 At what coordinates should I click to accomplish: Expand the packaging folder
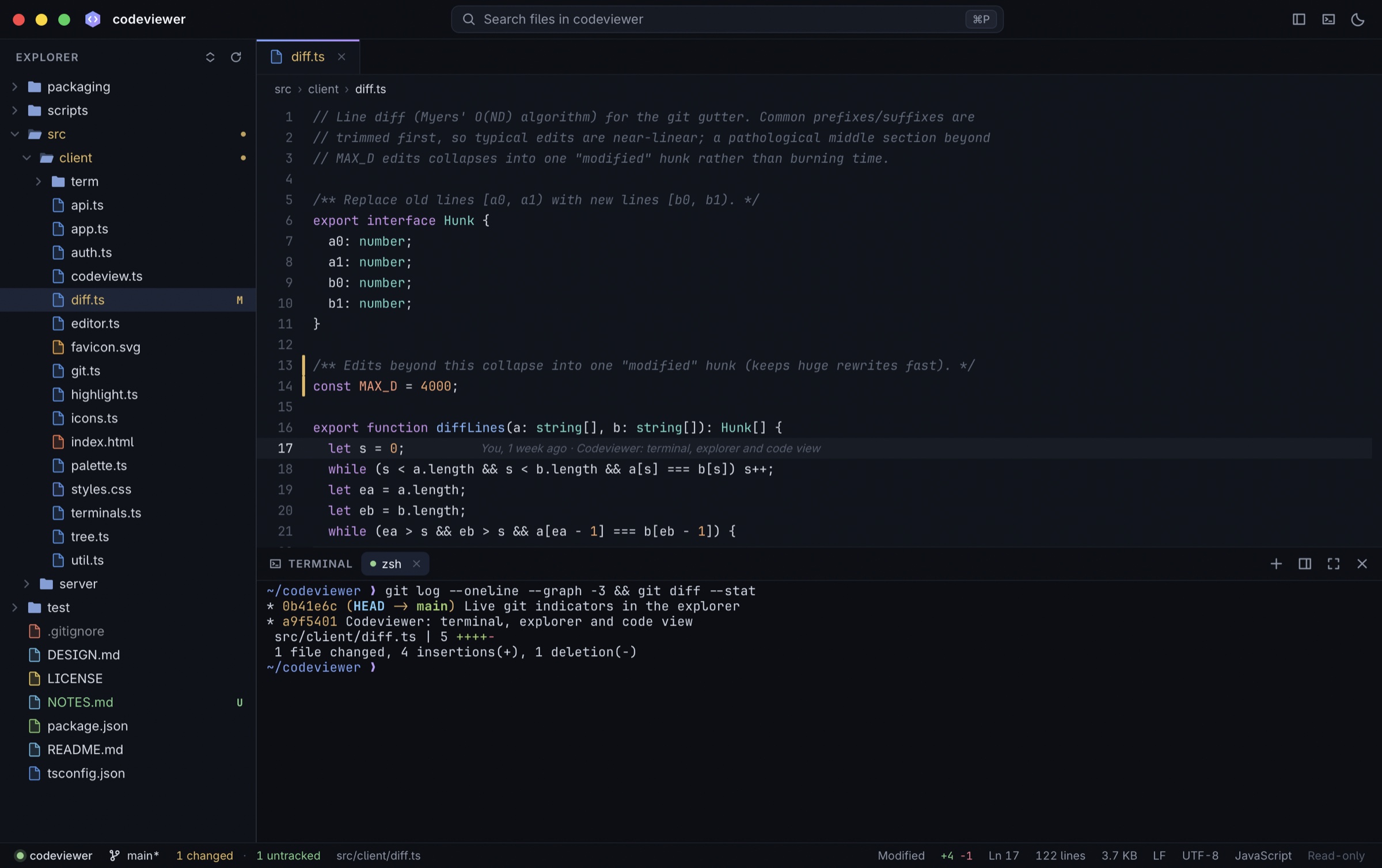point(128,86)
